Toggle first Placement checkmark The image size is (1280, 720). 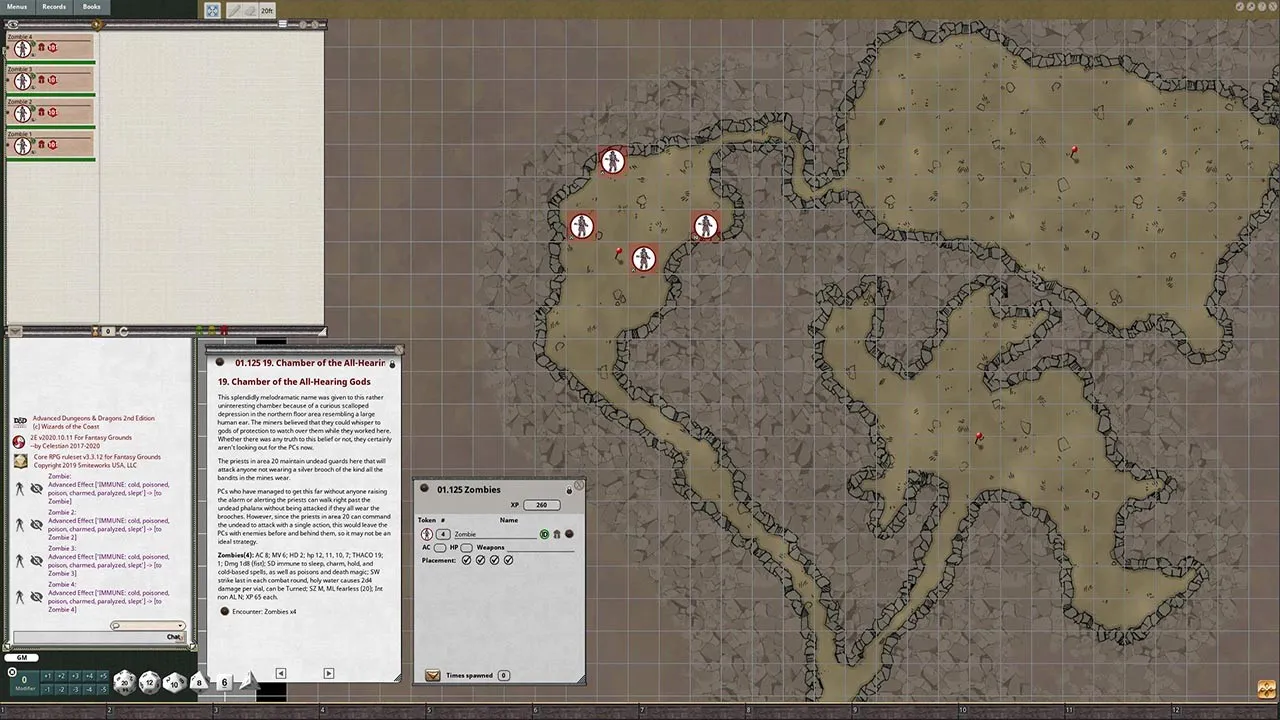pos(467,560)
